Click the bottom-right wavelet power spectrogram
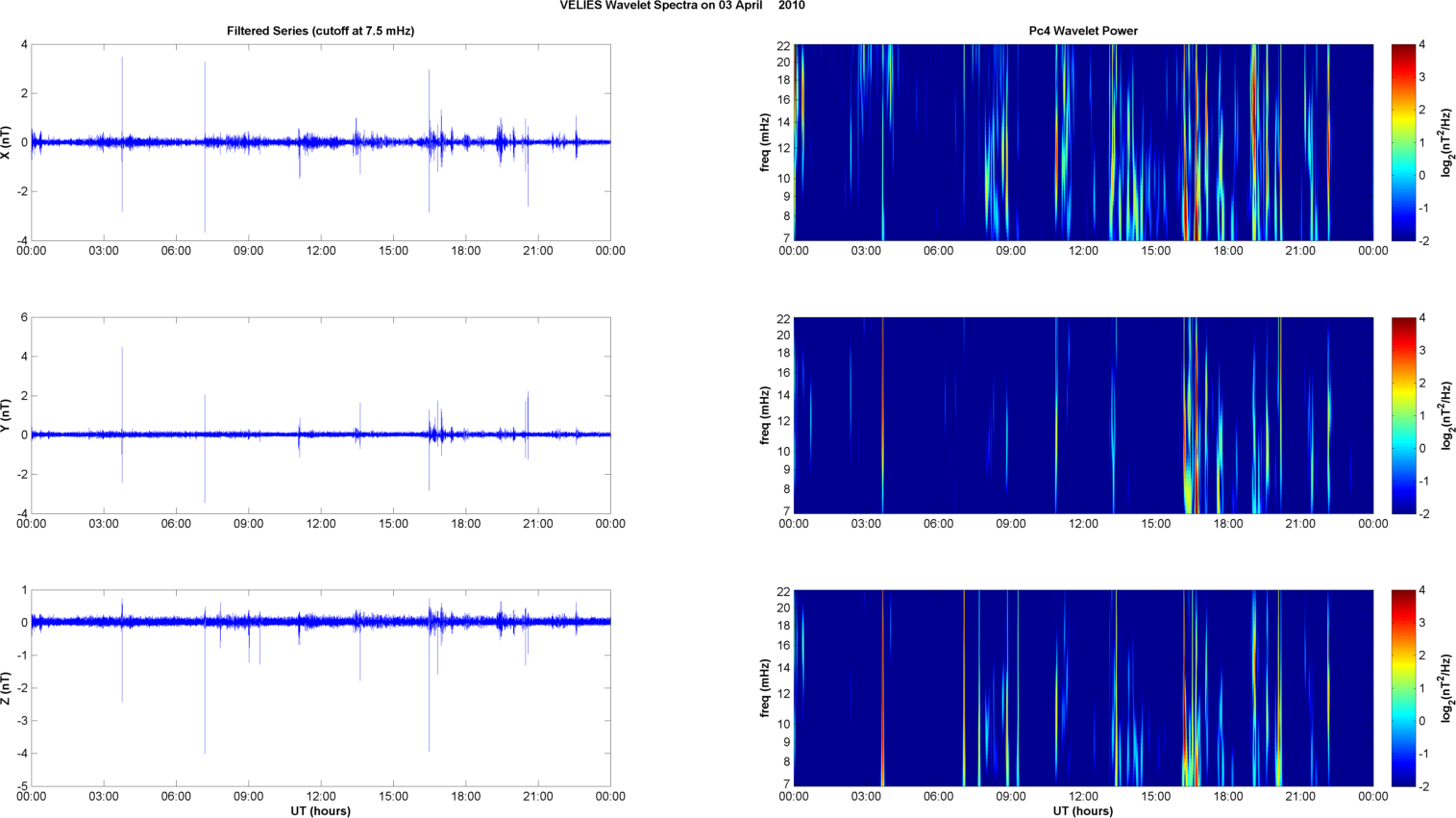This screenshot has width=1456, height=818. click(x=1083, y=688)
